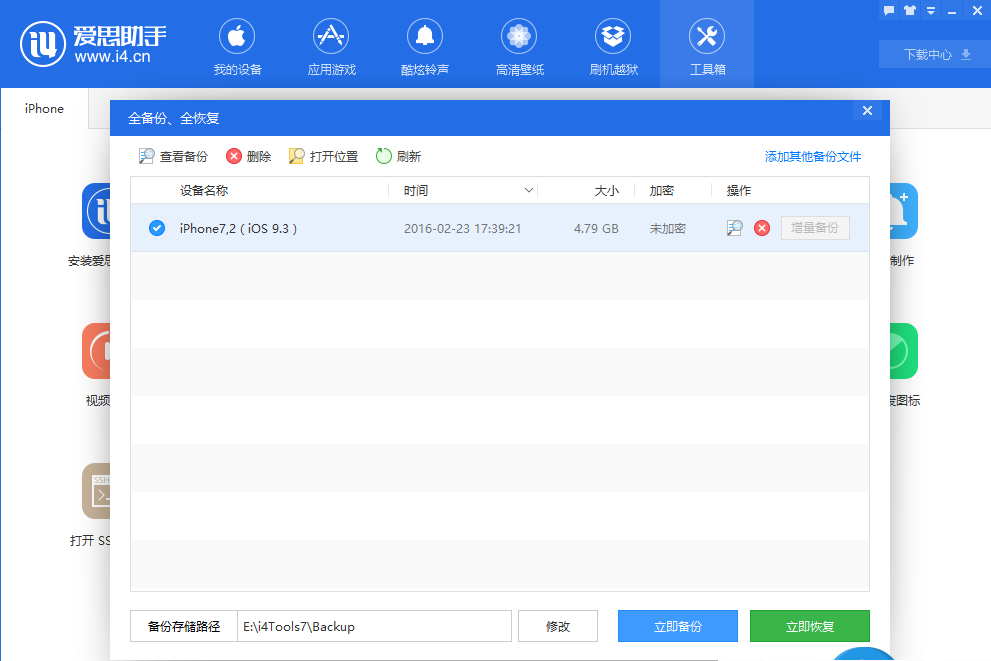
Task: Click 删除 delete toolbar item
Action: pyautogui.click(x=248, y=156)
